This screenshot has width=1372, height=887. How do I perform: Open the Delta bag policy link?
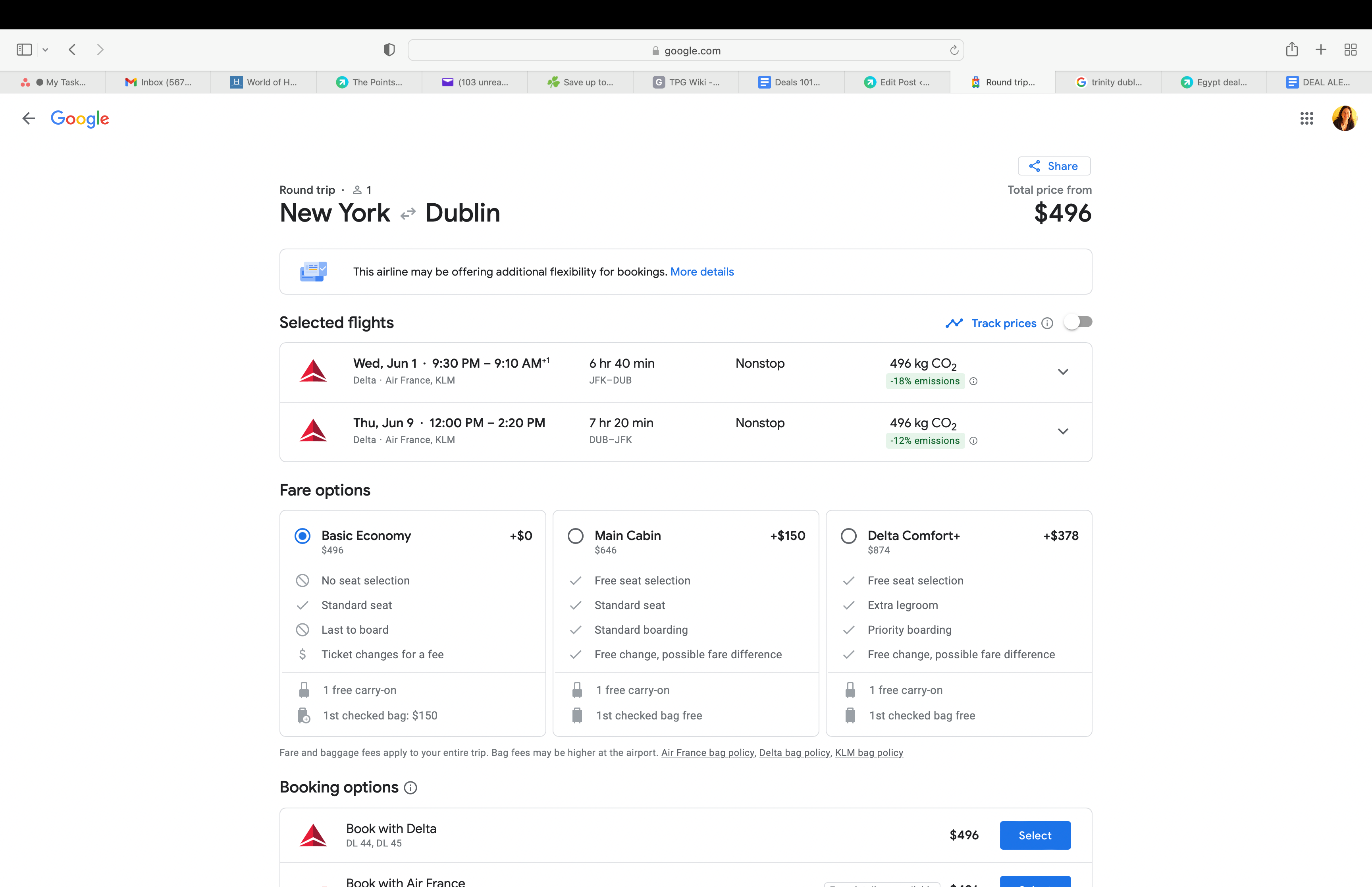794,753
